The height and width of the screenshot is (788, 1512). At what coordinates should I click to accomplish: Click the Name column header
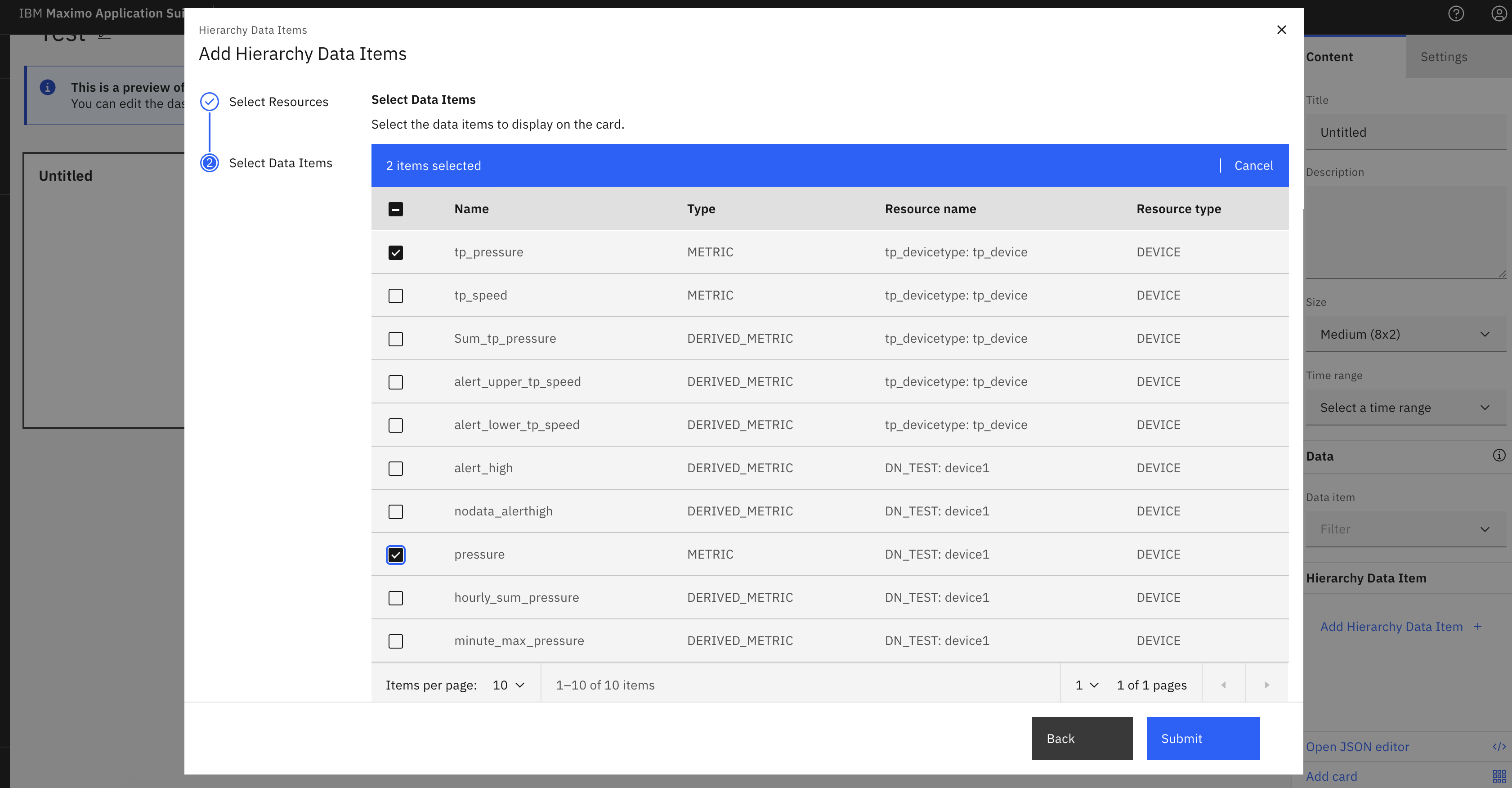tap(471, 209)
